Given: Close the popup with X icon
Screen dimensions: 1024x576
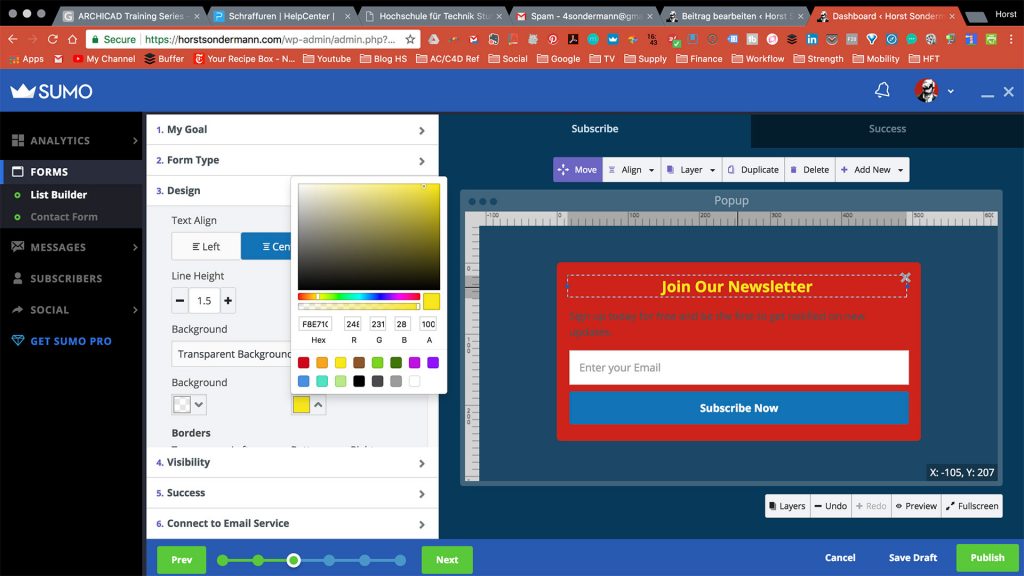Looking at the screenshot, I should [905, 277].
